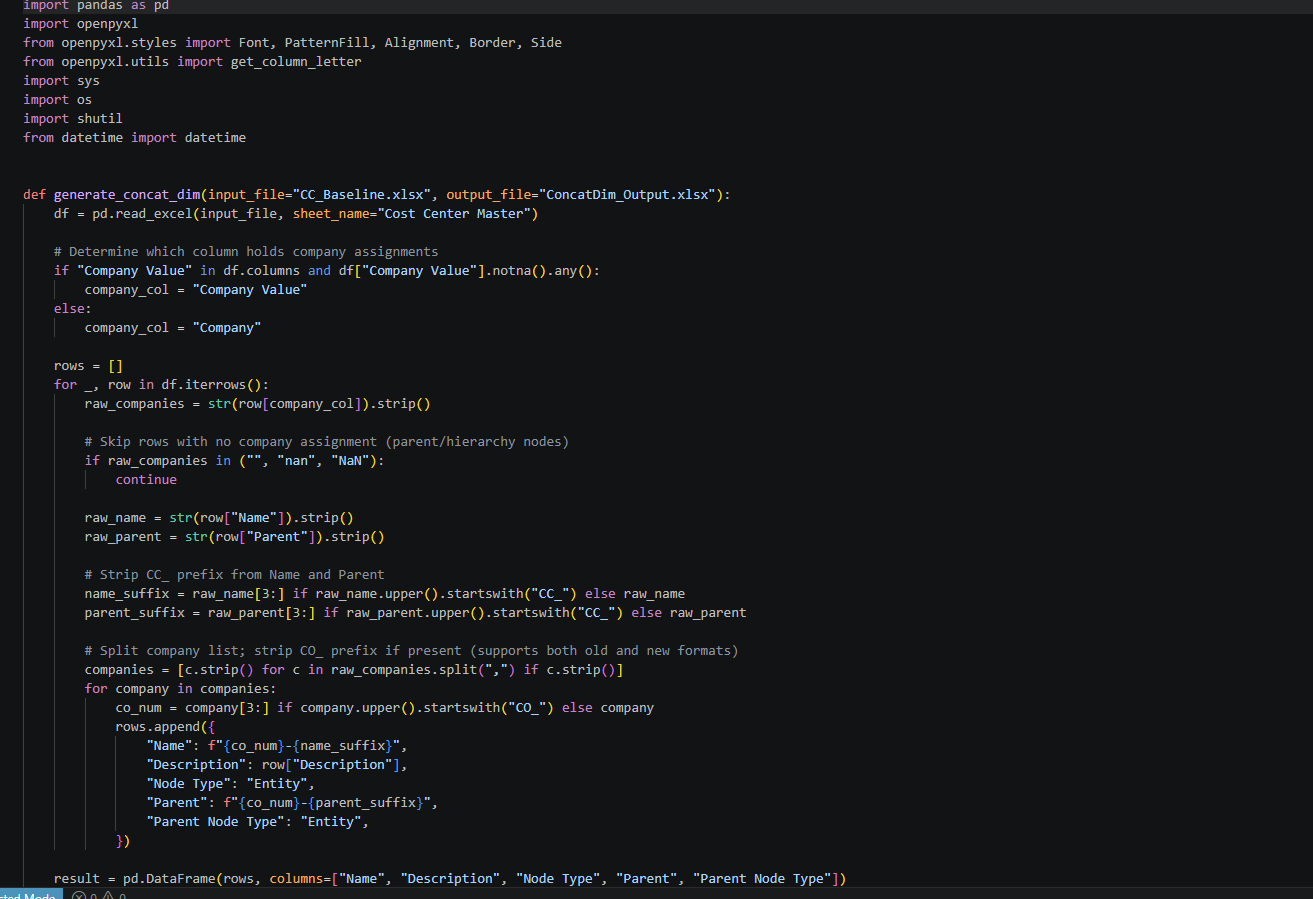This screenshot has width=1313, height=899.
Task: Click the parent_suffix assignment line
Action: coord(416,613)
